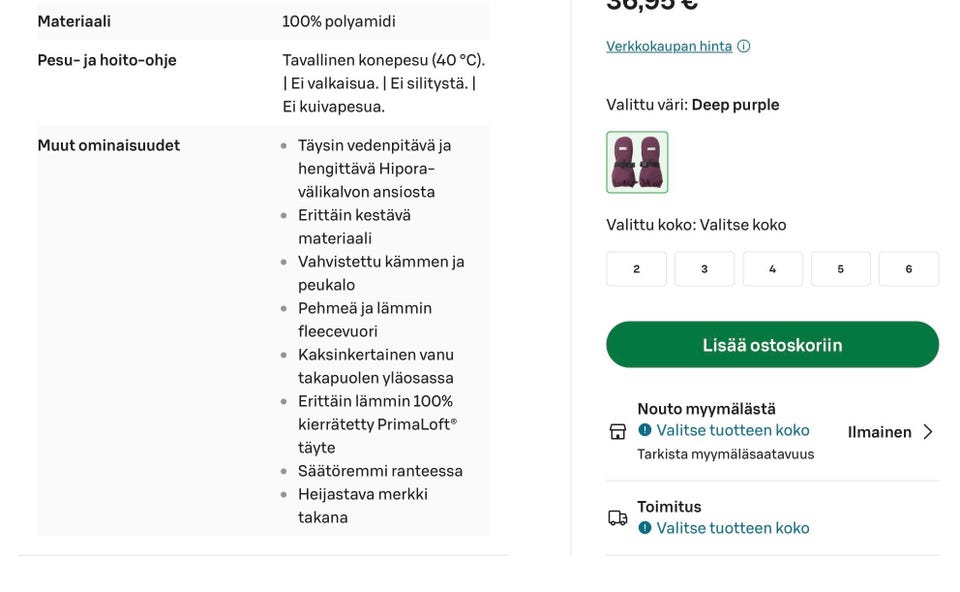Expand the Ilmainen pickup option chevron
This screenshot has width=960, height=592.
[x=925, y=432]
